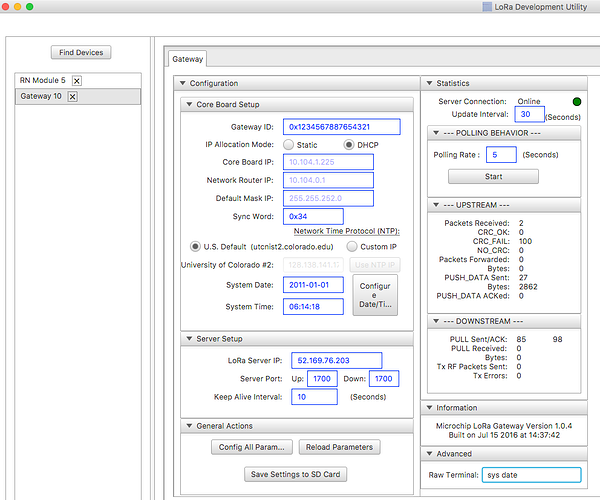
Task: Collapse the Statistics section
Action: point(429,83)
